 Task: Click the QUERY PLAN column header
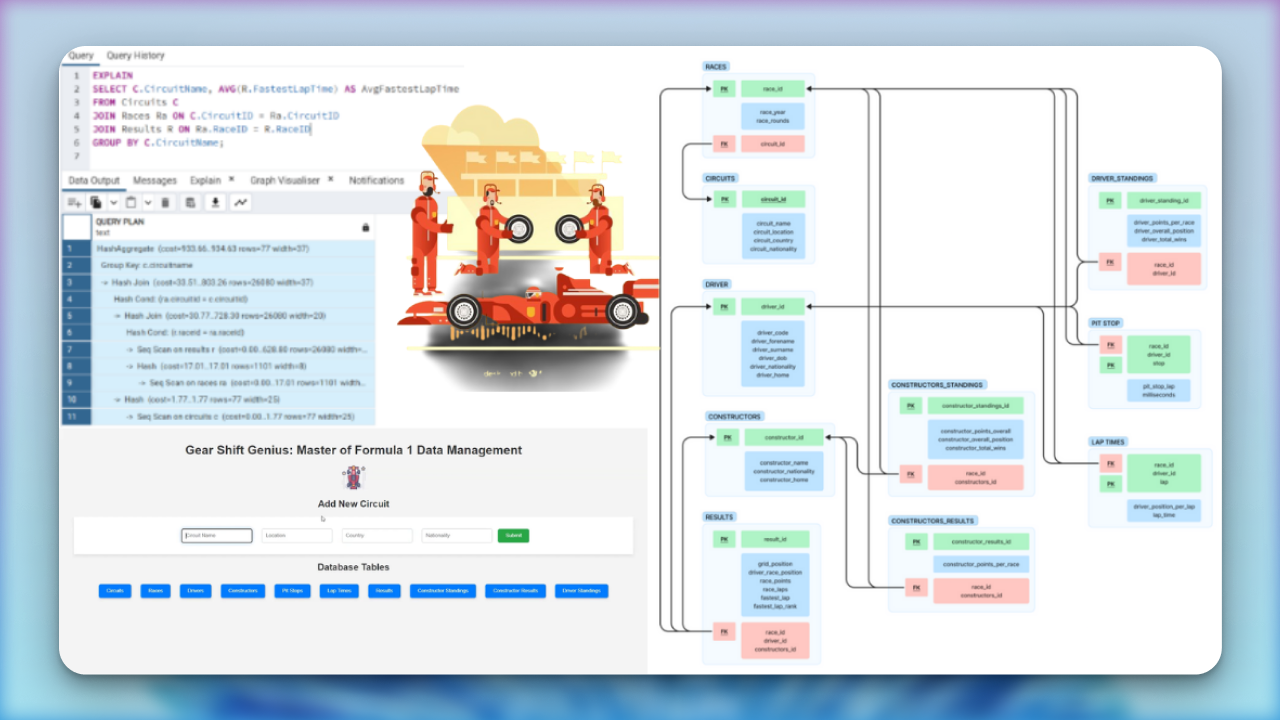(232, 227)
